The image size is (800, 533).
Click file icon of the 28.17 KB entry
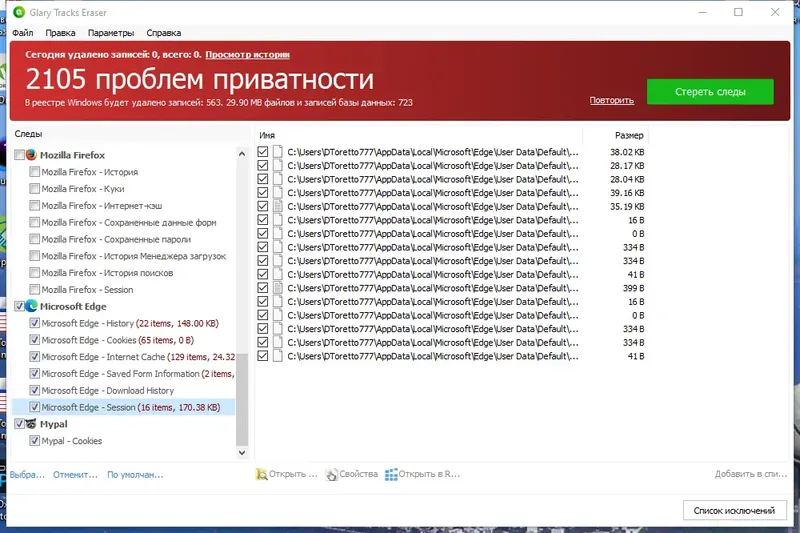(278, 165)
